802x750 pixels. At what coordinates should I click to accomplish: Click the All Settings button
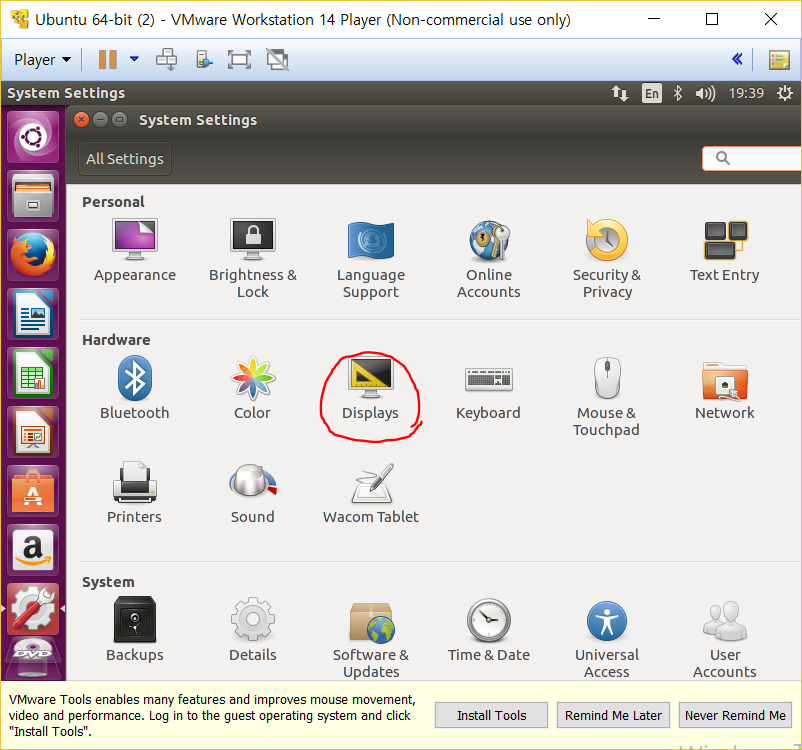[125, 159]
